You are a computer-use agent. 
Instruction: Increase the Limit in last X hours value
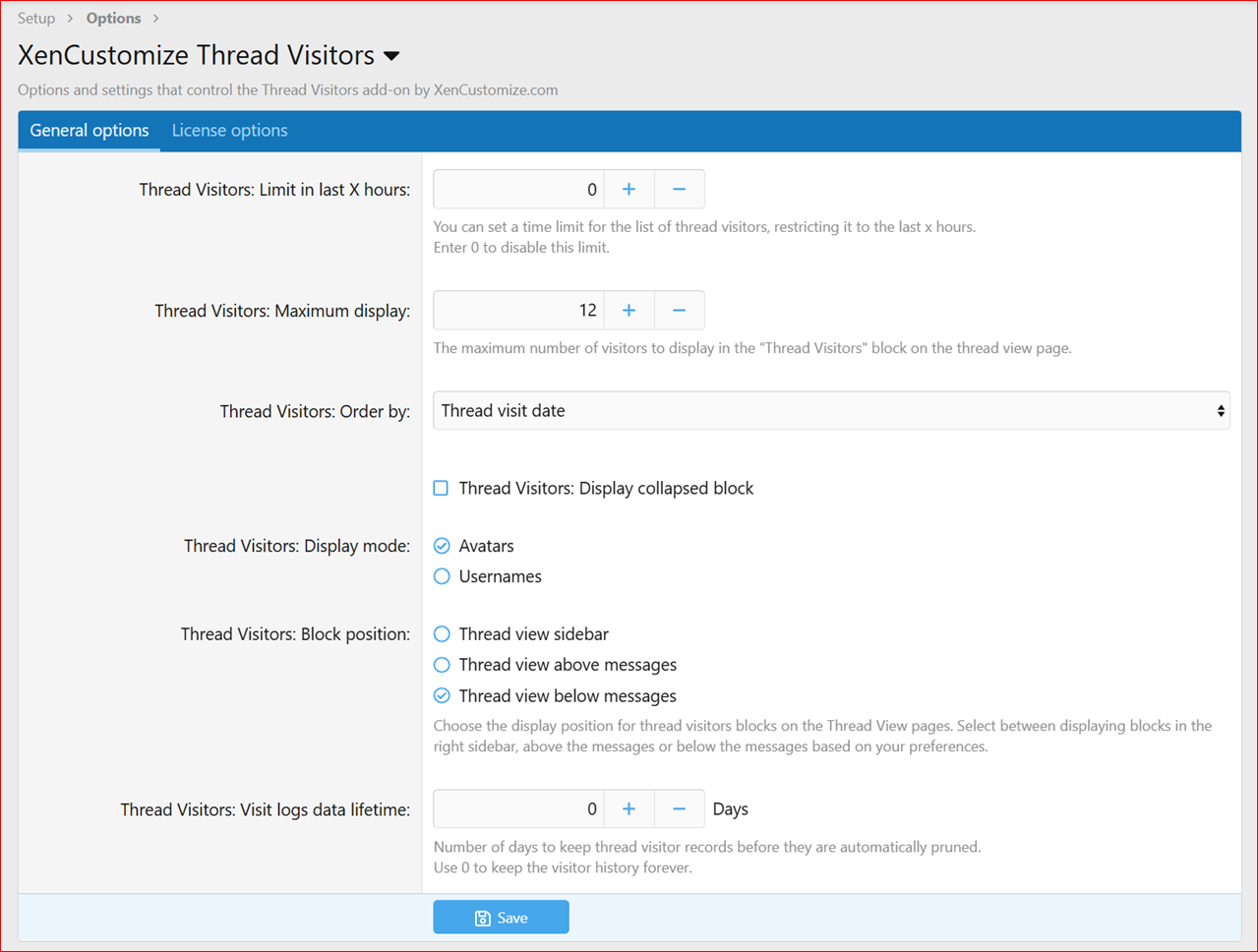[x=629, y=190]
